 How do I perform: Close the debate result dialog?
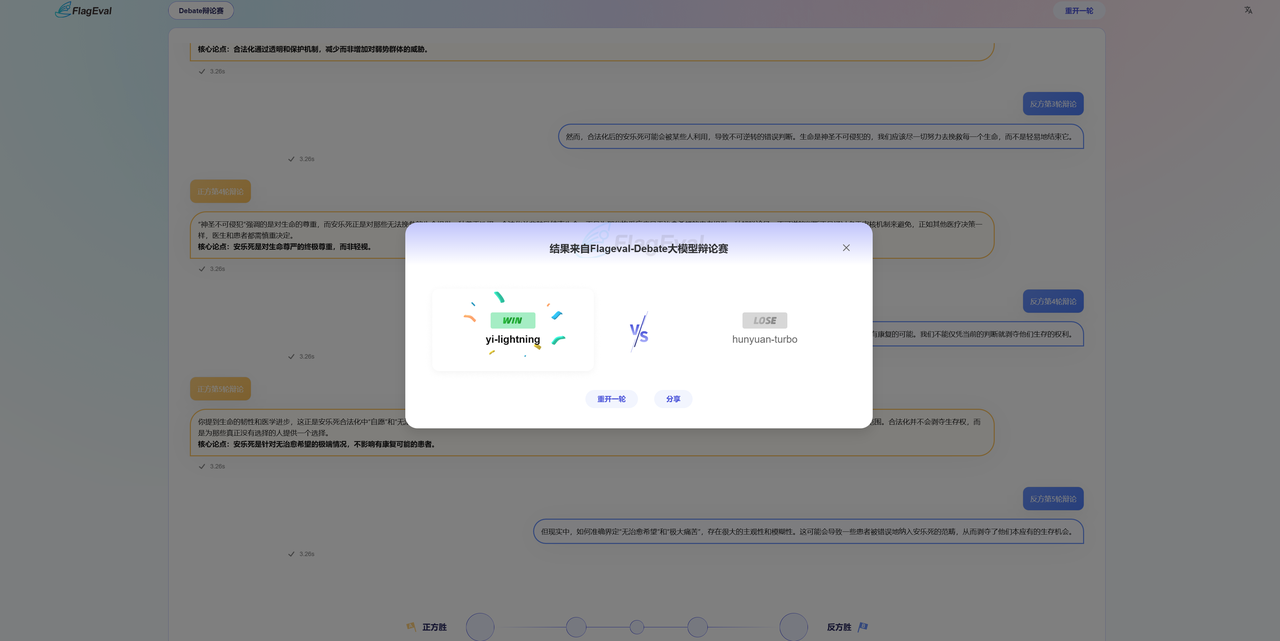pos(846,248)
